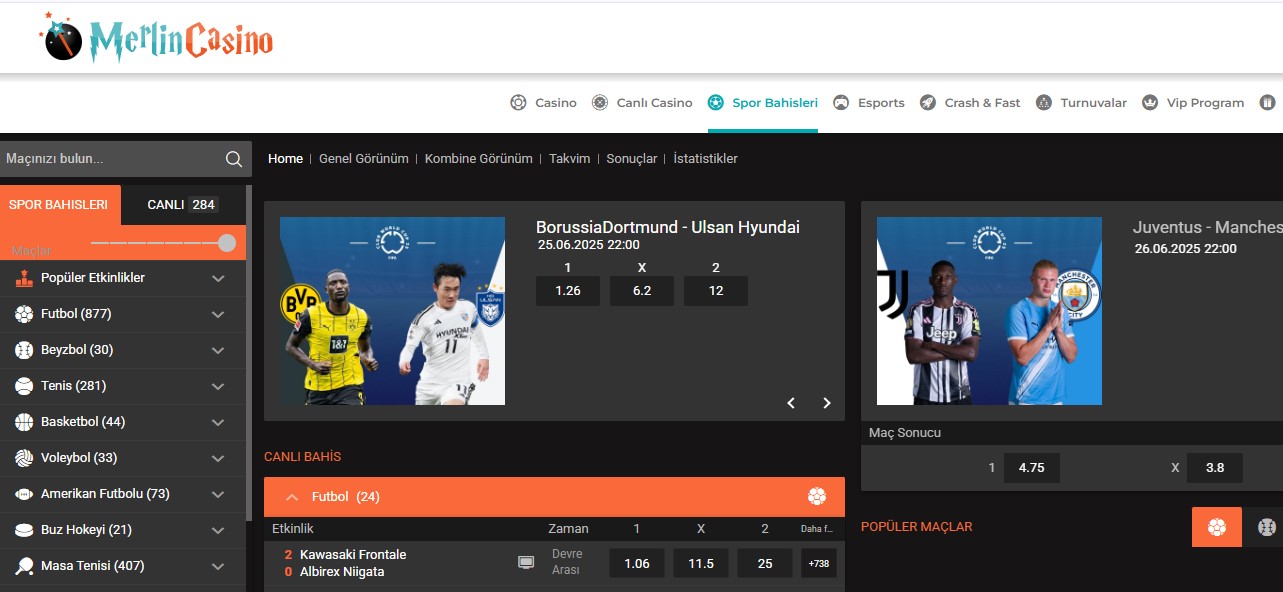Screen dimensions: 1283x592
Task: Click the Voleybol ball icon
Action: [x=24, y=458]
